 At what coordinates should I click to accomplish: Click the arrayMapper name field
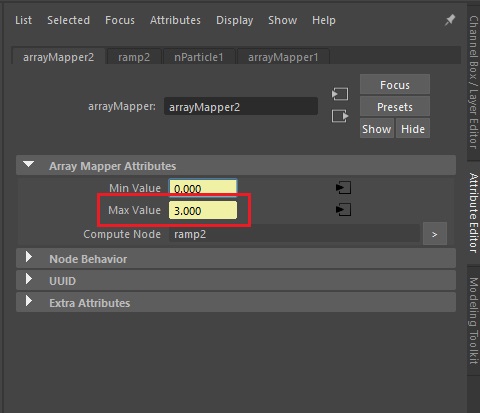[241, 107]
